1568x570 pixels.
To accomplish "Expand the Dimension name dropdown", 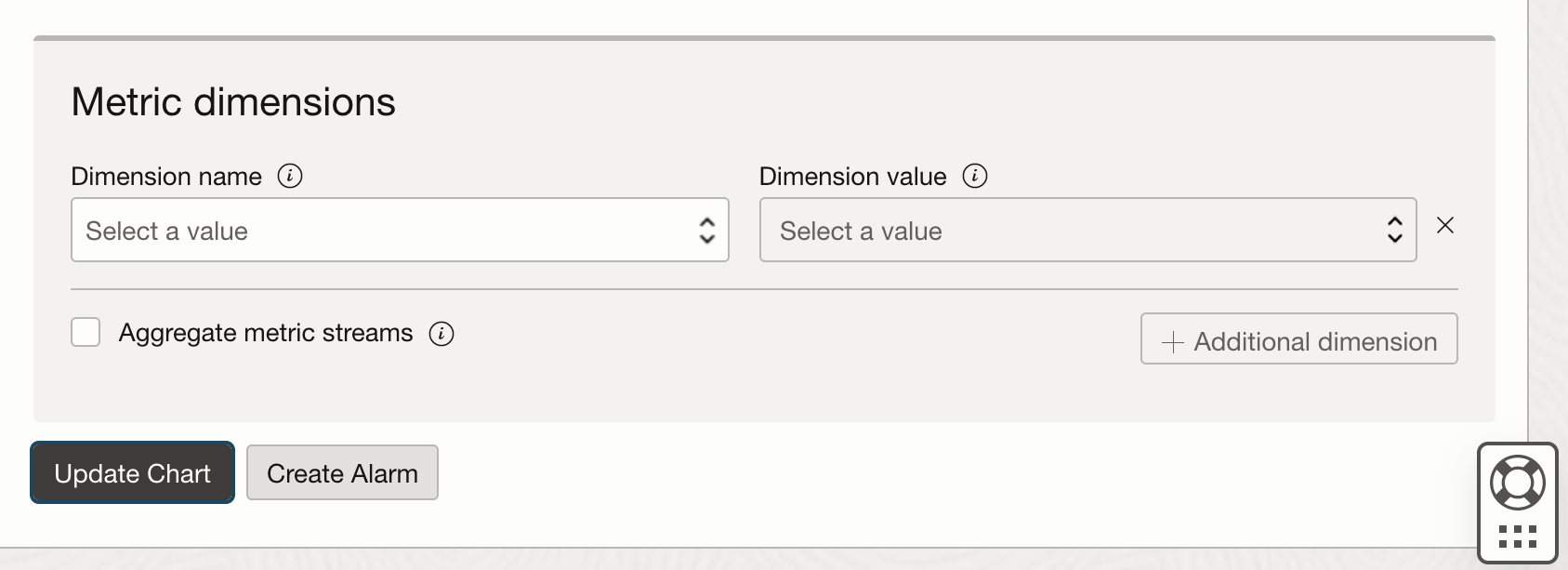I will (400, 230).
